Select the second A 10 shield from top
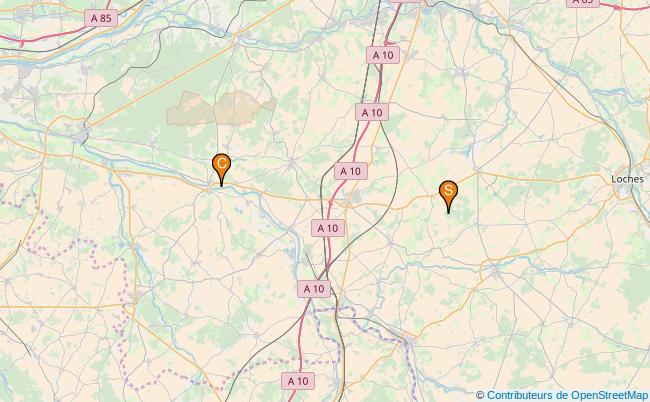 pos(372,112)
